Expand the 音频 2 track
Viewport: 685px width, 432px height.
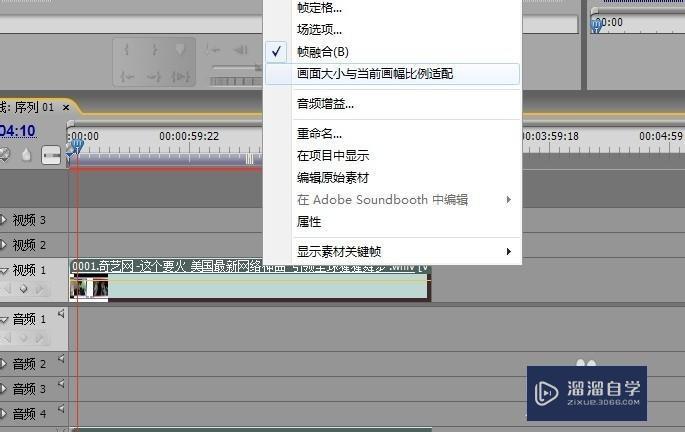tap(3, 363)
